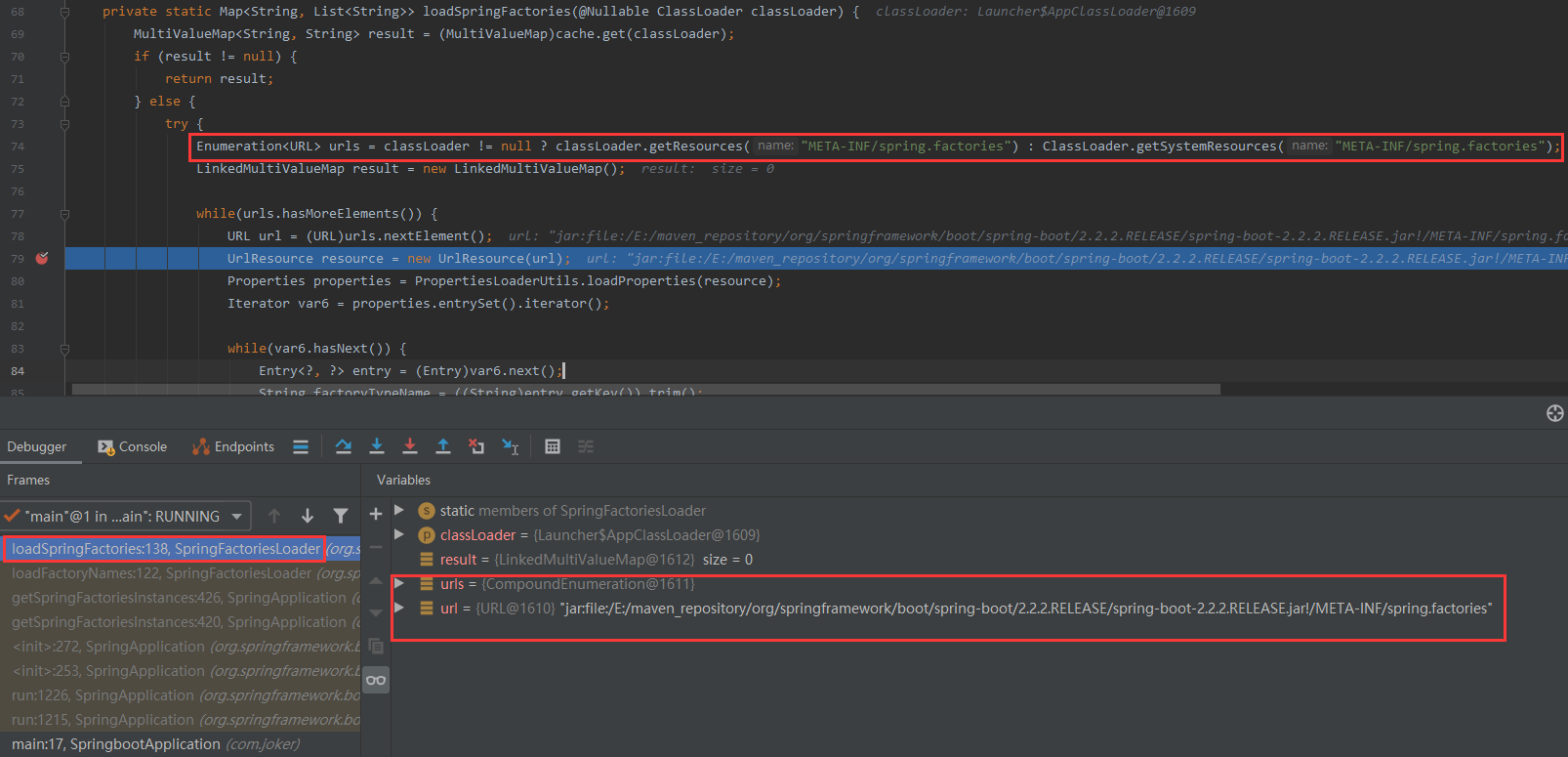Click the New Watch plus icon
The height and width of the screenshot is (757, 1568).
point(376,514)
